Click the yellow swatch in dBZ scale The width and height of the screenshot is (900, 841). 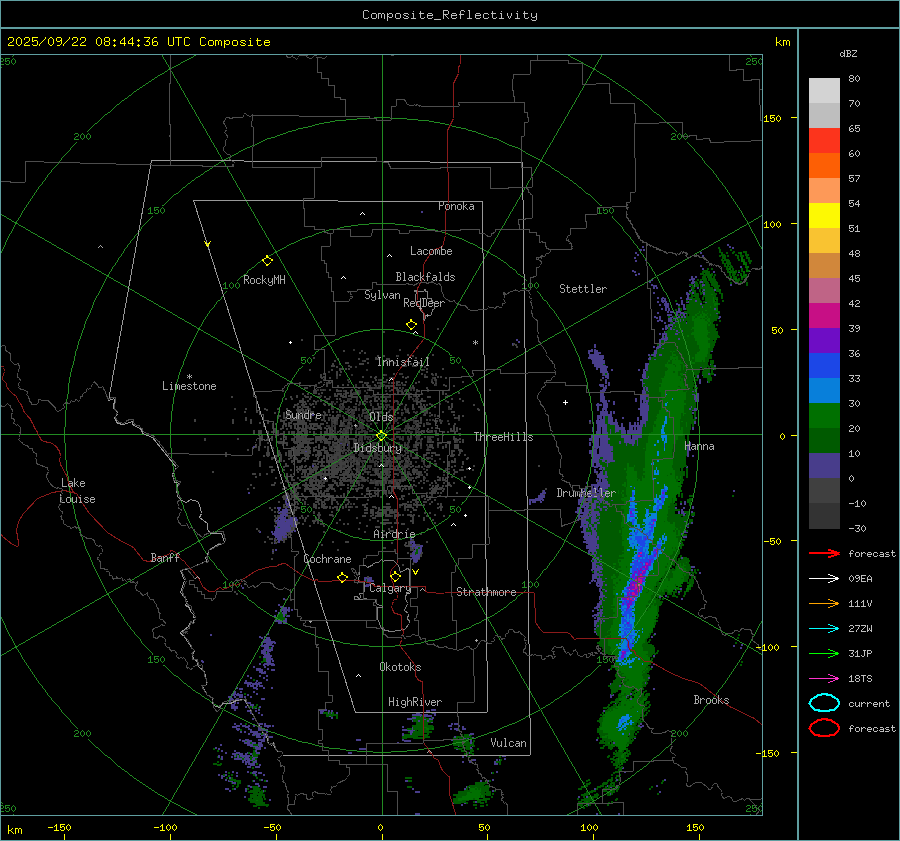point(824,215)
